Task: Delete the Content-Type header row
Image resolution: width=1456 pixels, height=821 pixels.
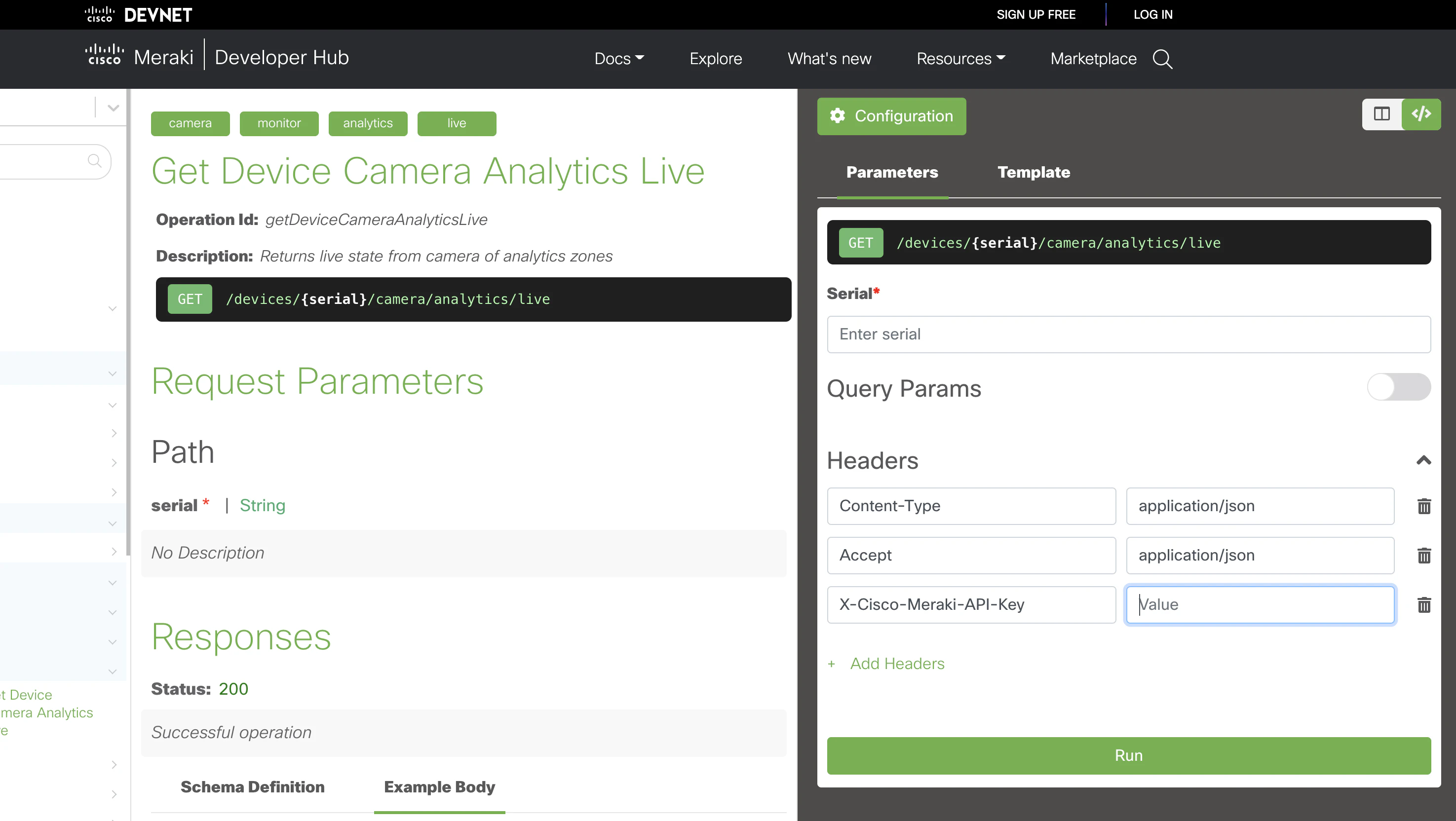Action: pyautogui.click(x=1424, y=506)
